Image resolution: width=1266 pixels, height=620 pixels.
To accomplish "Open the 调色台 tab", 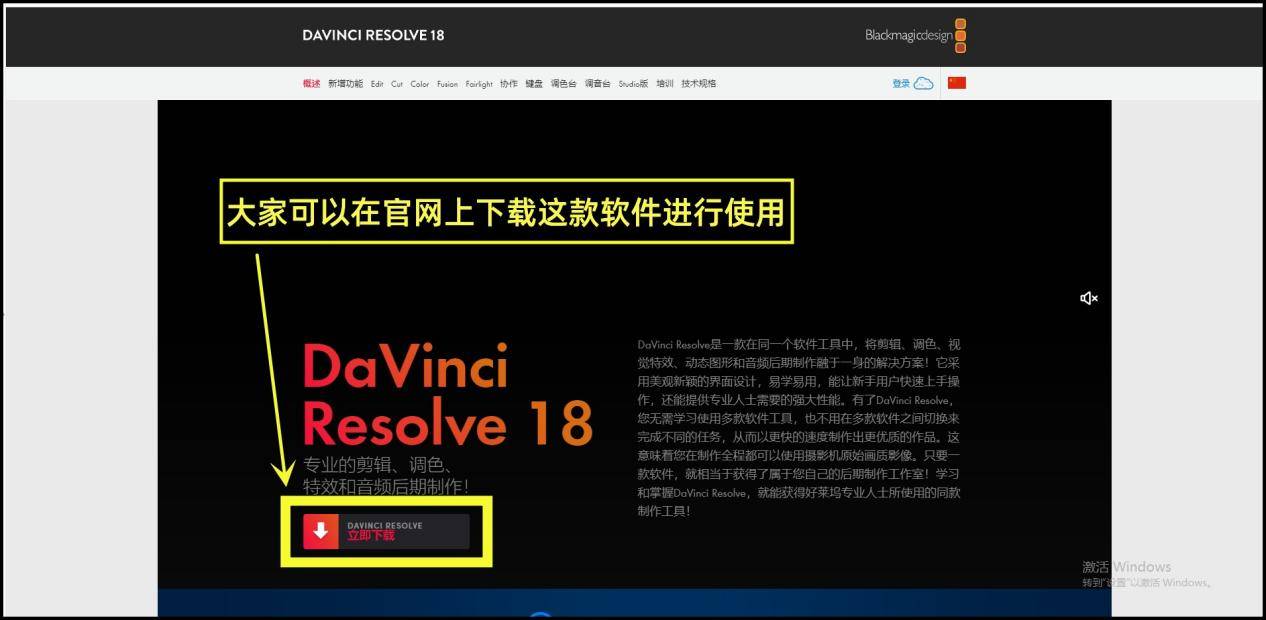I will 564,84.
